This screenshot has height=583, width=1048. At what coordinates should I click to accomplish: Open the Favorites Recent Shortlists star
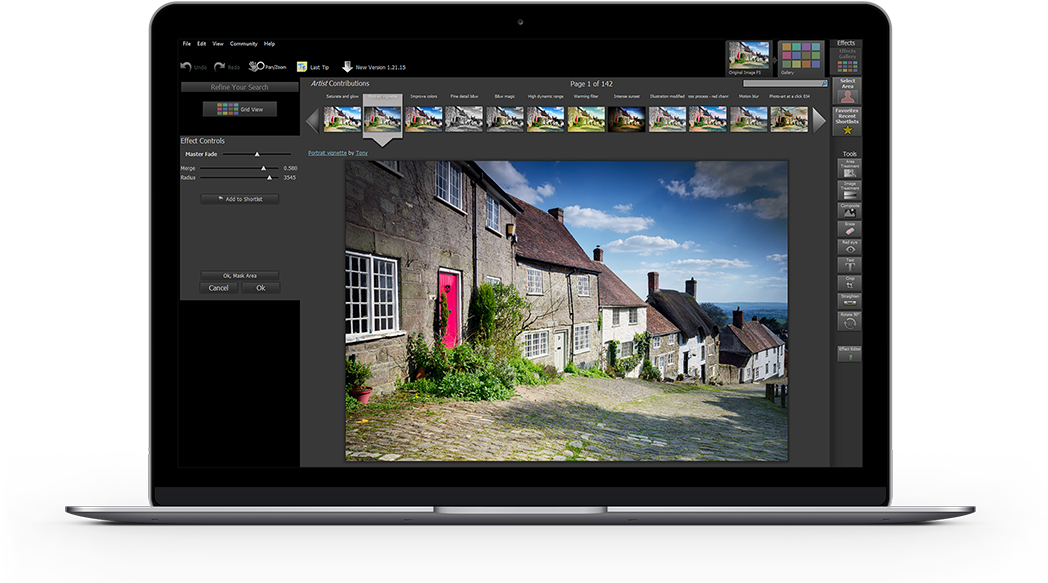(x=848, y=122)
